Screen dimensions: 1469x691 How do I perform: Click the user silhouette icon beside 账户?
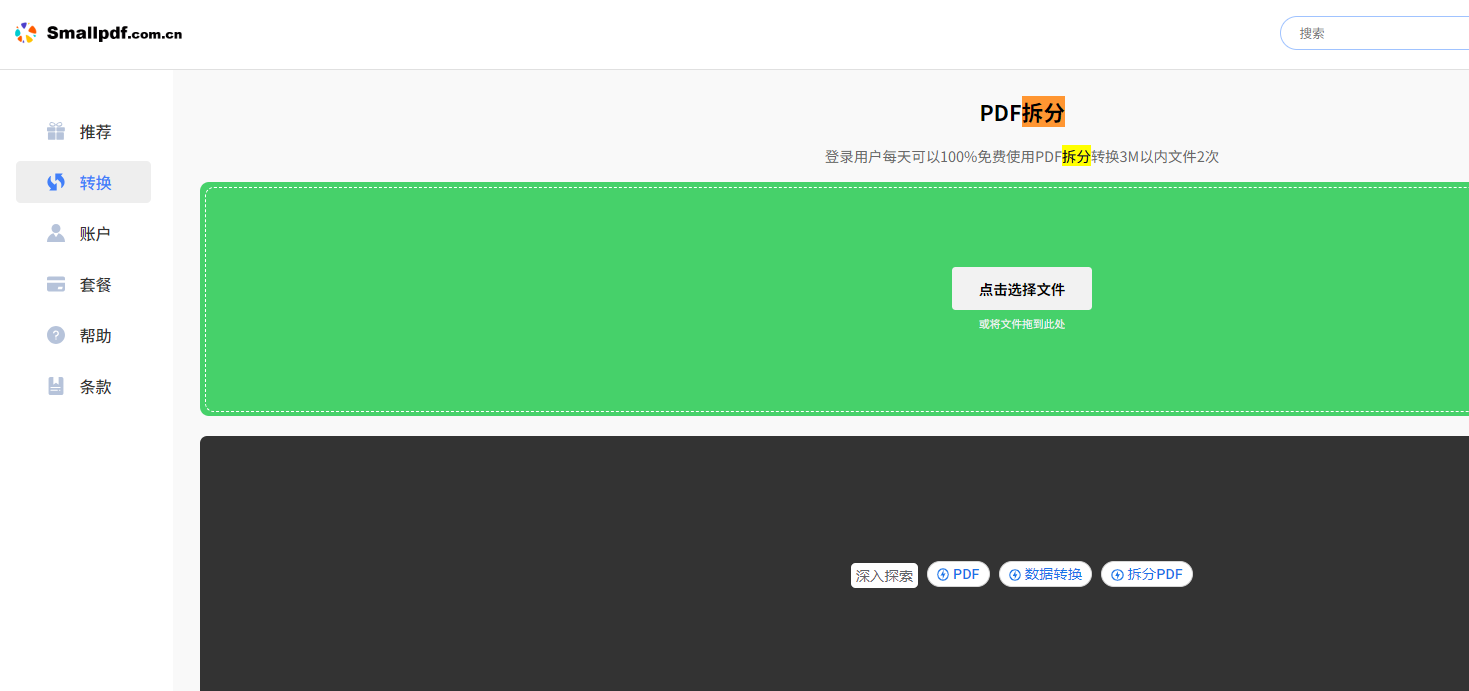click(x=56, y=233)
